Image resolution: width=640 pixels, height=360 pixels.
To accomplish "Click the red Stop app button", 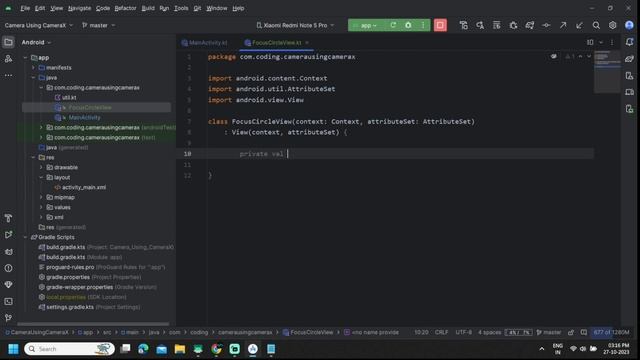I will click(440, 25).
